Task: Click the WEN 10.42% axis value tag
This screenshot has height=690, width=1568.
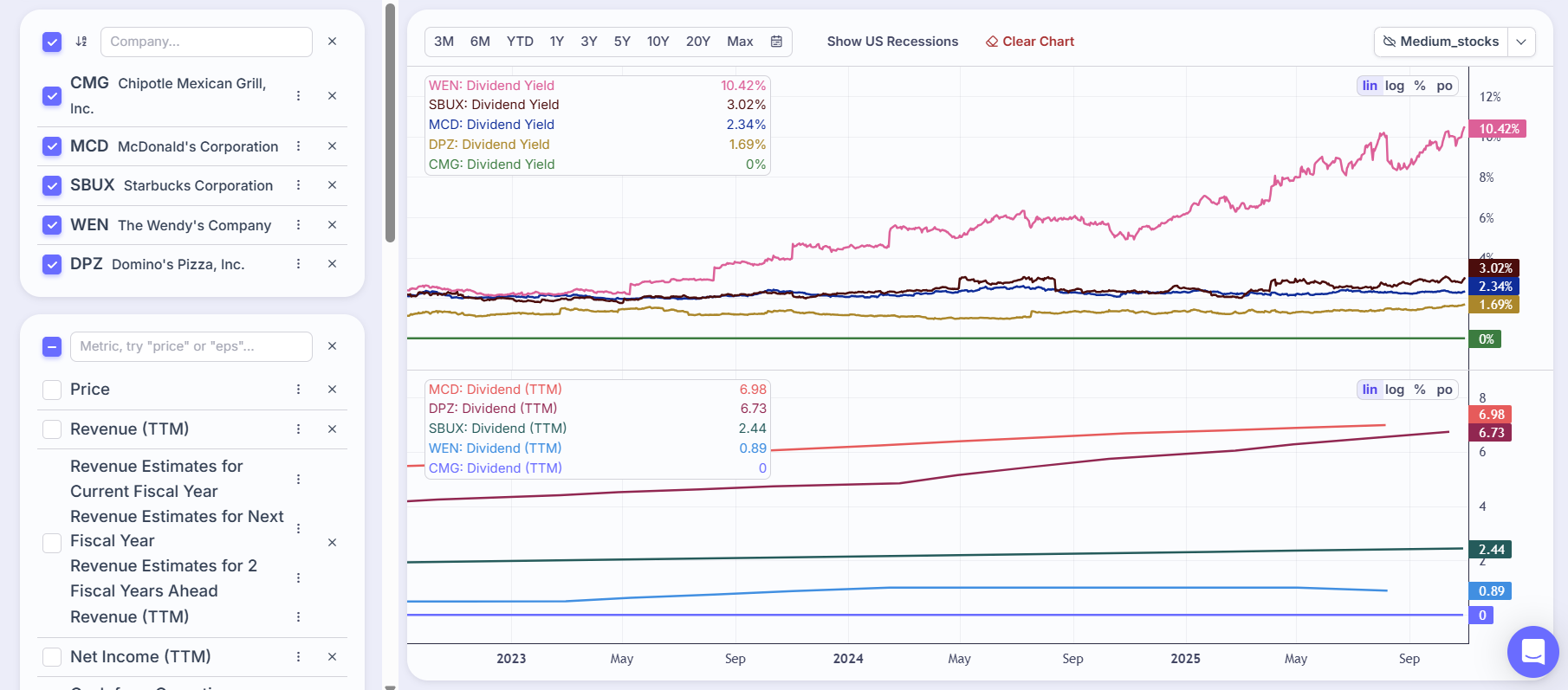Action: point(1498,129)
